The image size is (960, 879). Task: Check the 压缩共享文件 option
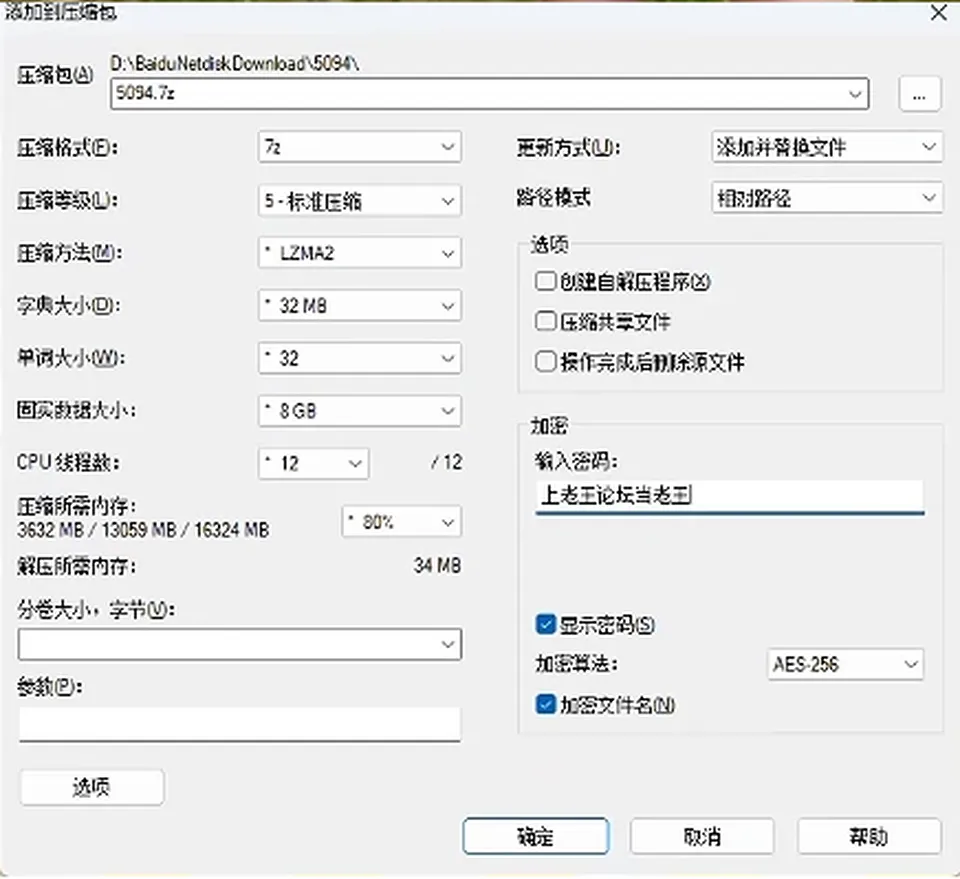tap(546, 321)
